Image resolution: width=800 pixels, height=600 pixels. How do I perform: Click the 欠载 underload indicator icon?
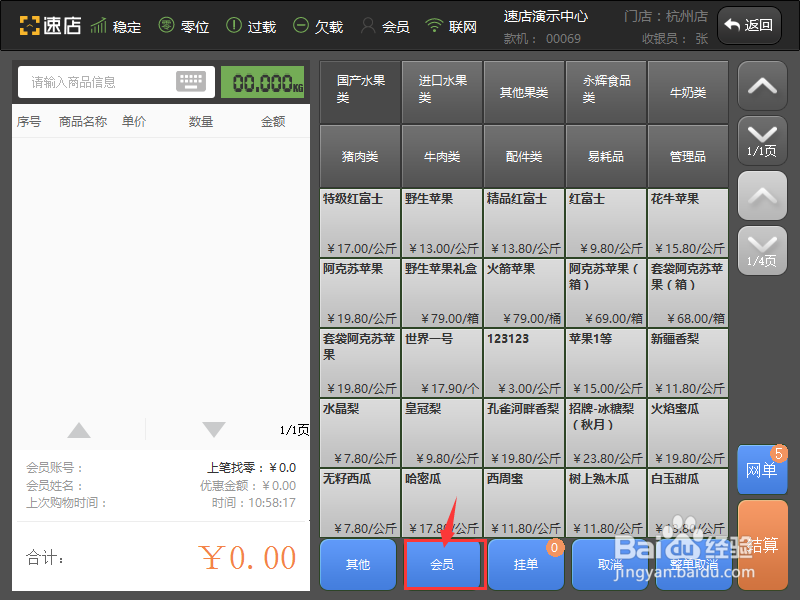click(300, 26)
